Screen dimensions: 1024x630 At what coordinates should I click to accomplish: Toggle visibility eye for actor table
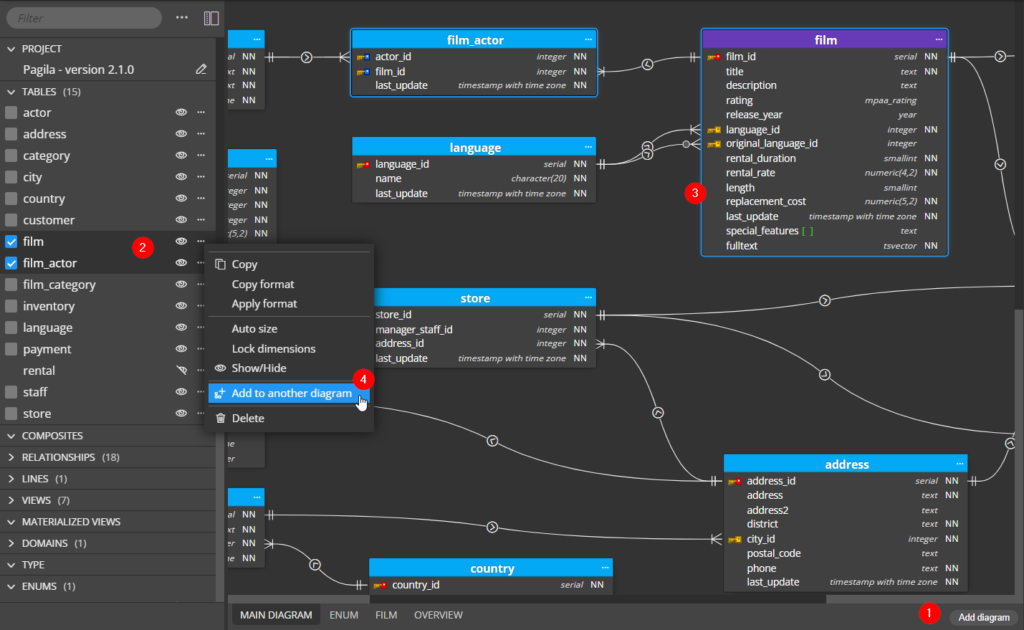181,112
